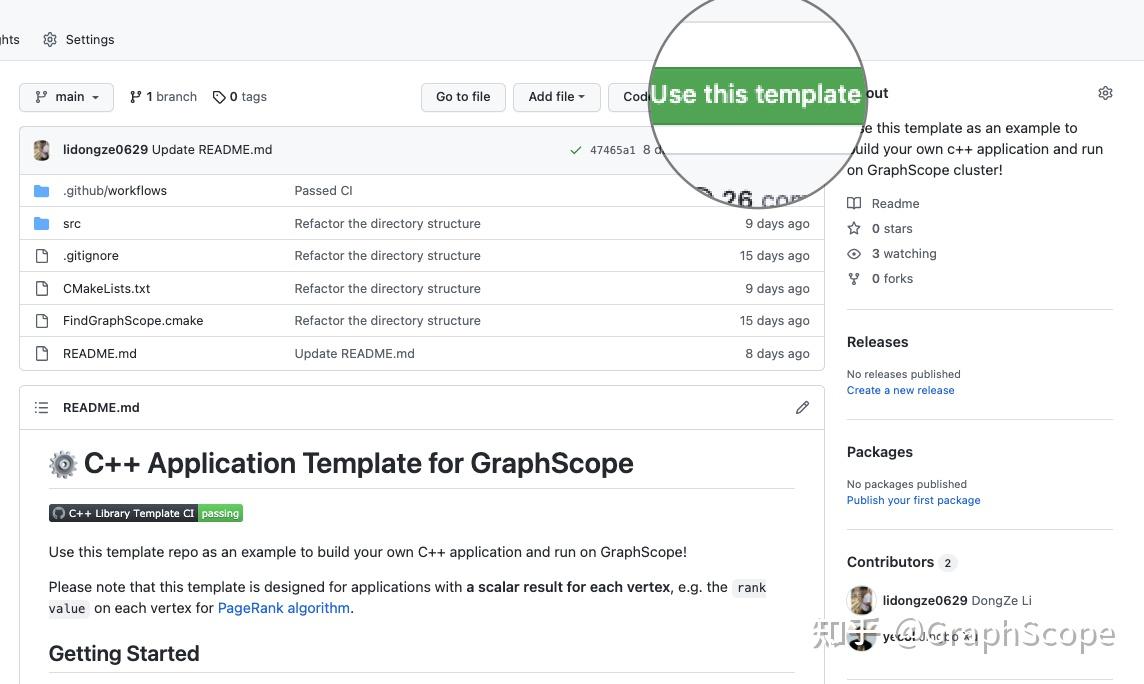Open the 0 tags link

coord(240,97)
